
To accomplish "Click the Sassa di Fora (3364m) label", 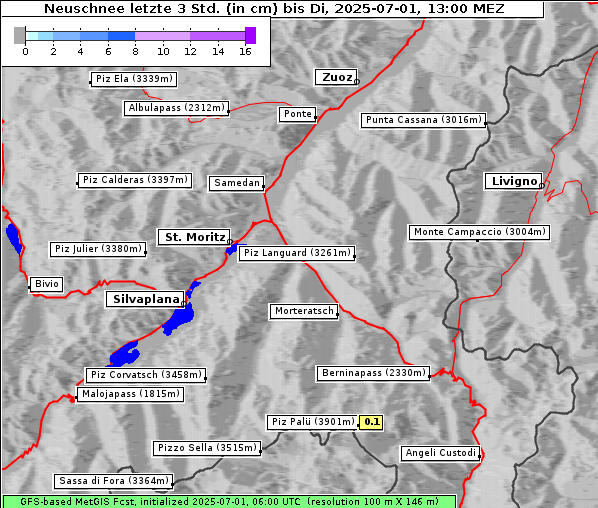I will coord(114,481).
